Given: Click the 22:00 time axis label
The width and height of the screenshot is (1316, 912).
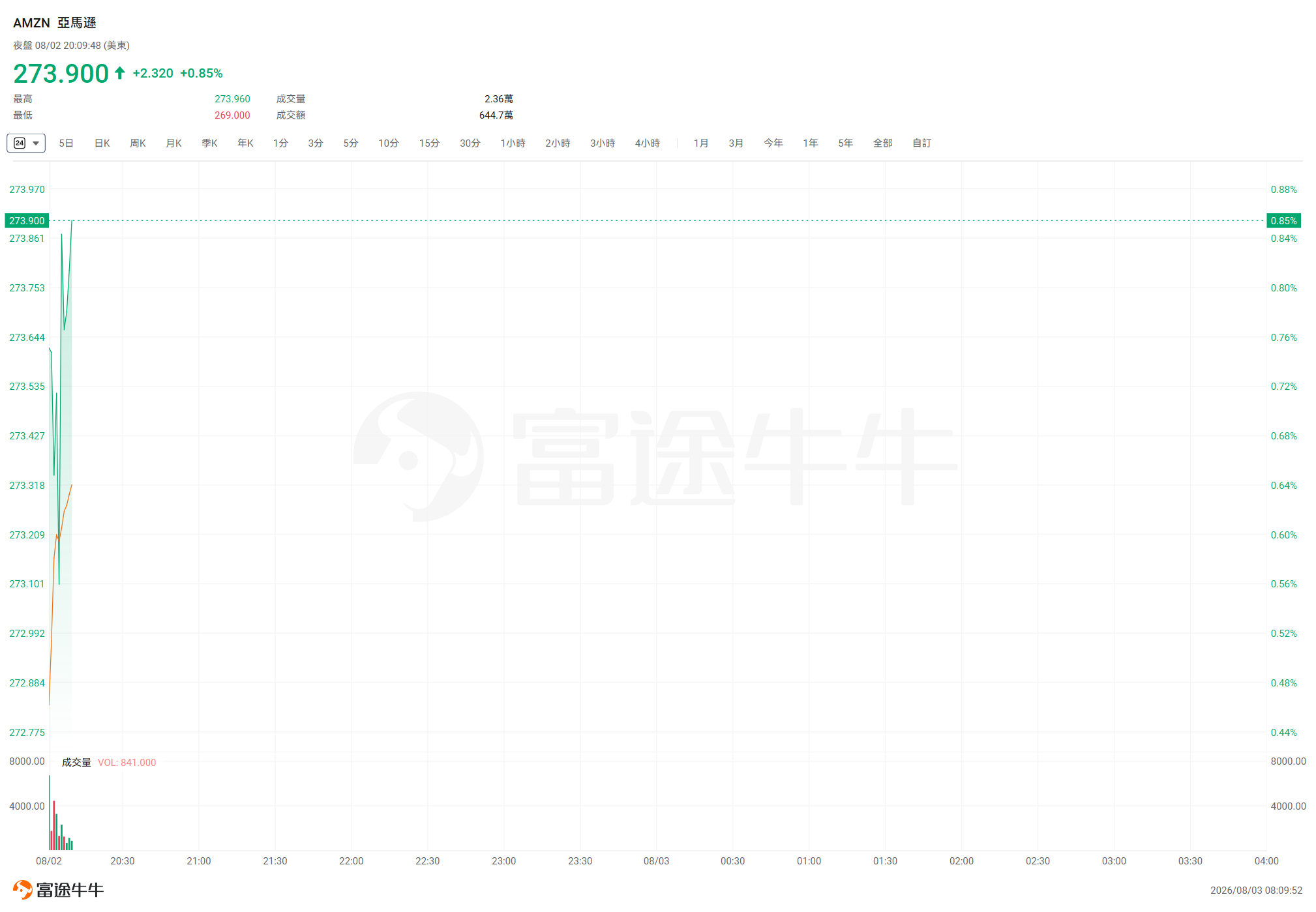Looking at the screenshot, I should click(351, 861).
